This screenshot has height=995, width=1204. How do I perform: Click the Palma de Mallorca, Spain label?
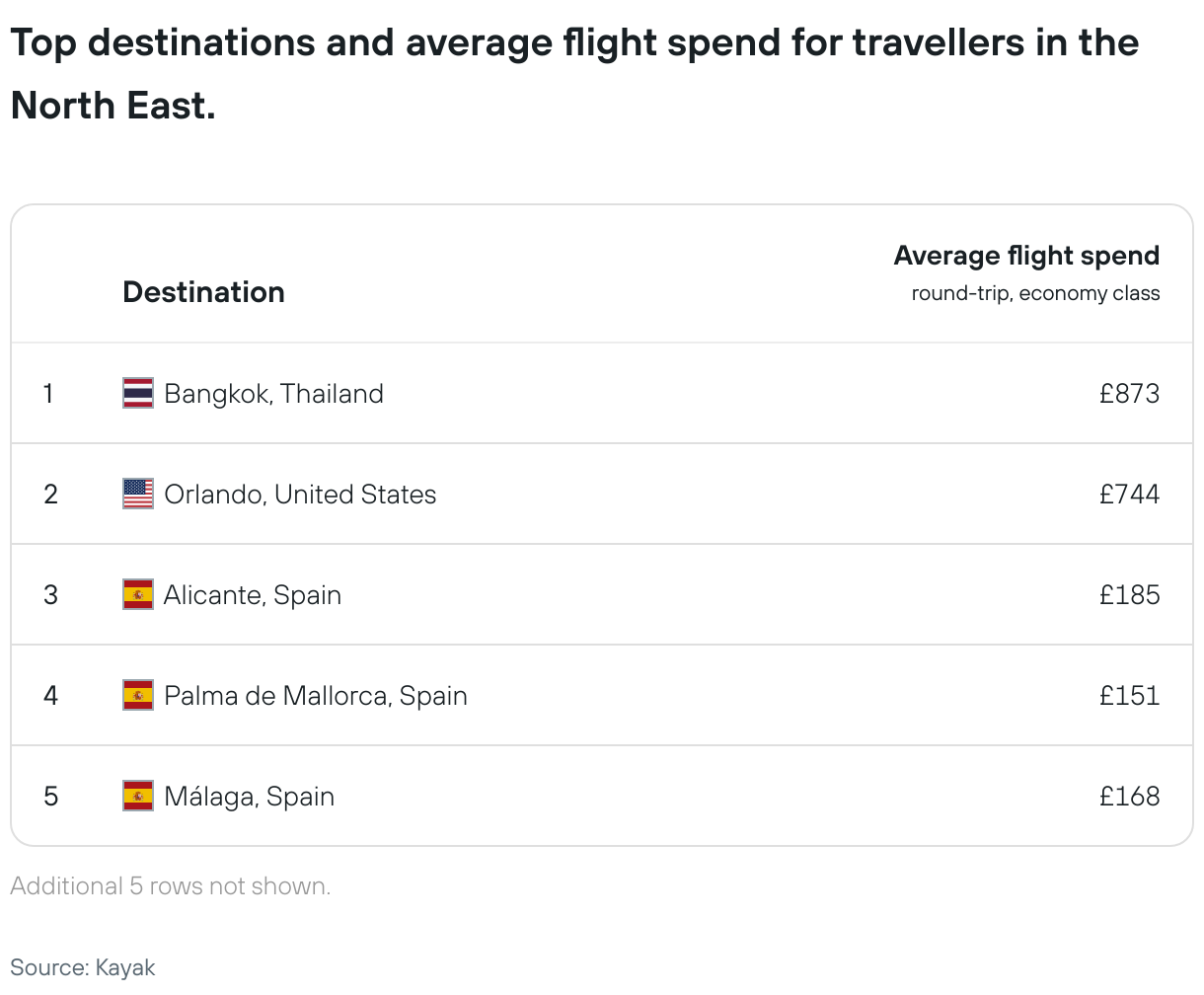(316, 695)
